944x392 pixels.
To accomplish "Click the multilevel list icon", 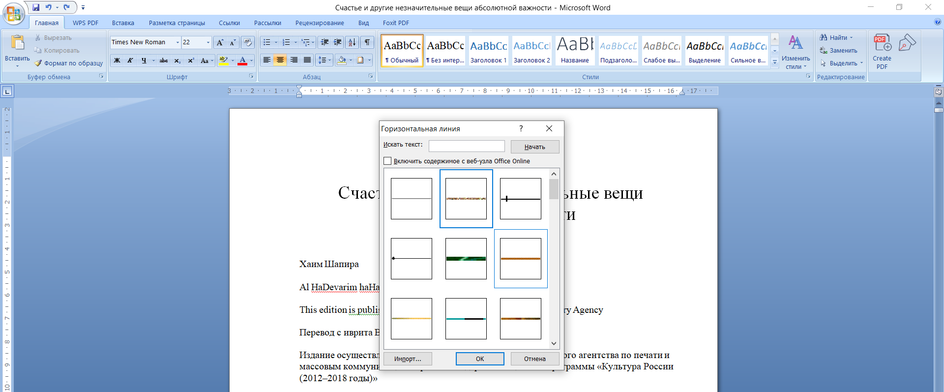I will click(x=305, y=43).
